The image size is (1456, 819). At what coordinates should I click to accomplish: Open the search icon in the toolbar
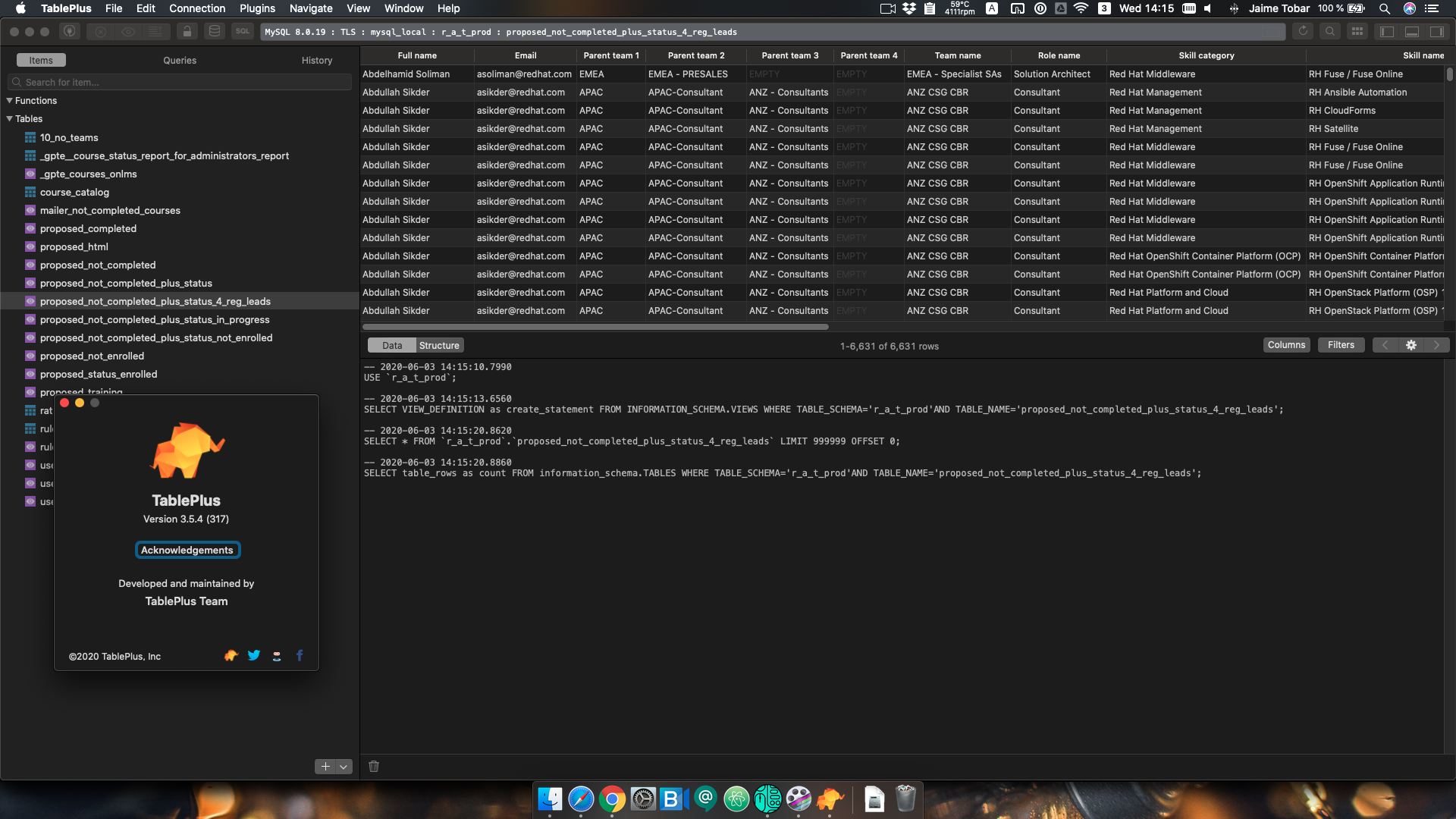pos(1331,31)
